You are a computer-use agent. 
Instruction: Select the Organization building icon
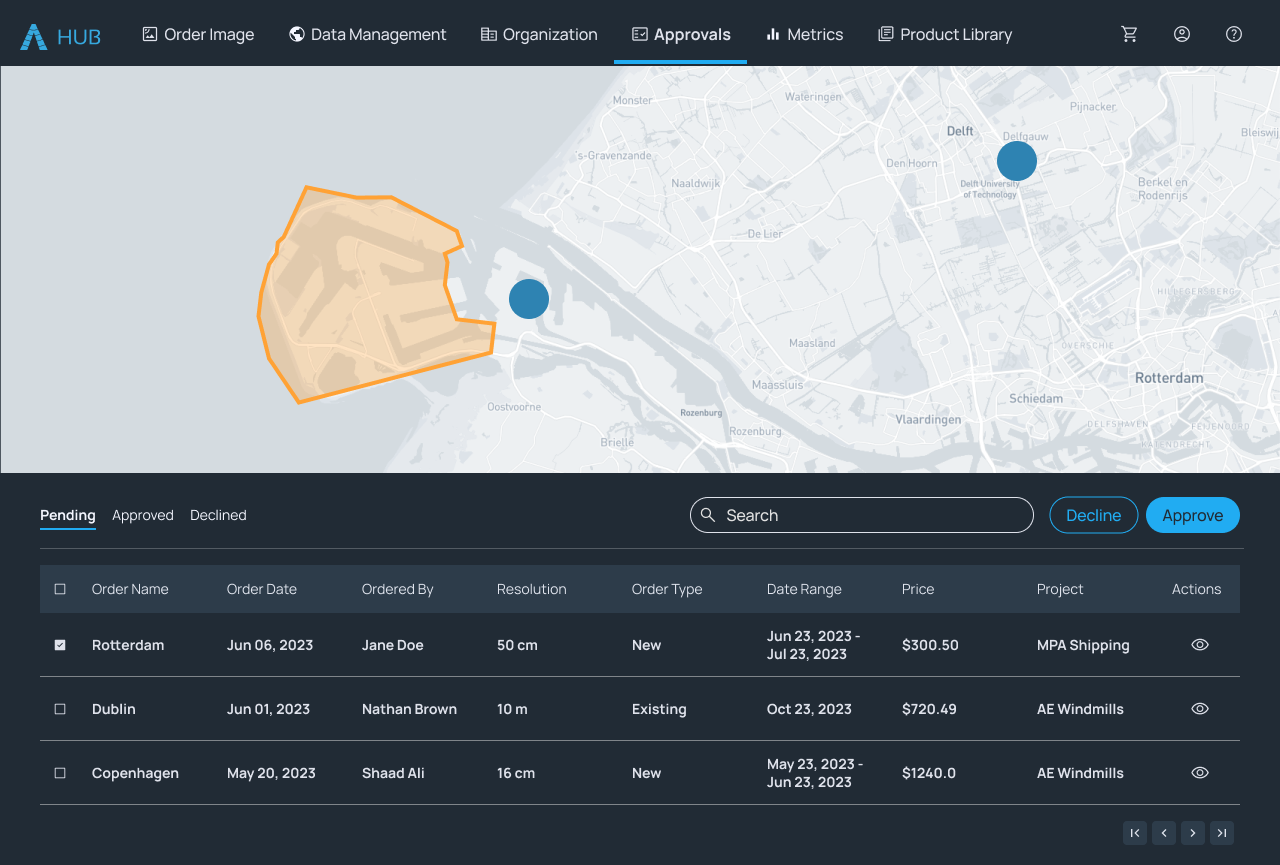coord(487,33)
